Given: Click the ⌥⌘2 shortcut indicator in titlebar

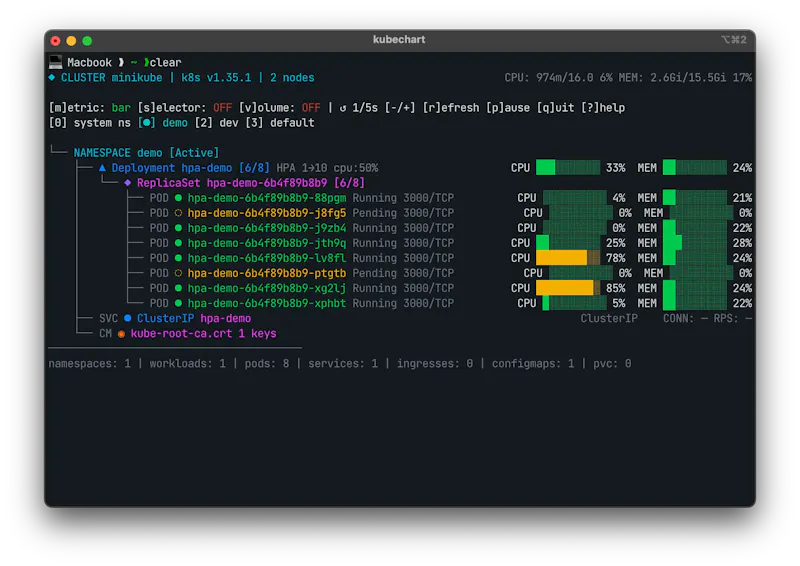Looking at the screenshot, I should point(734,39).
